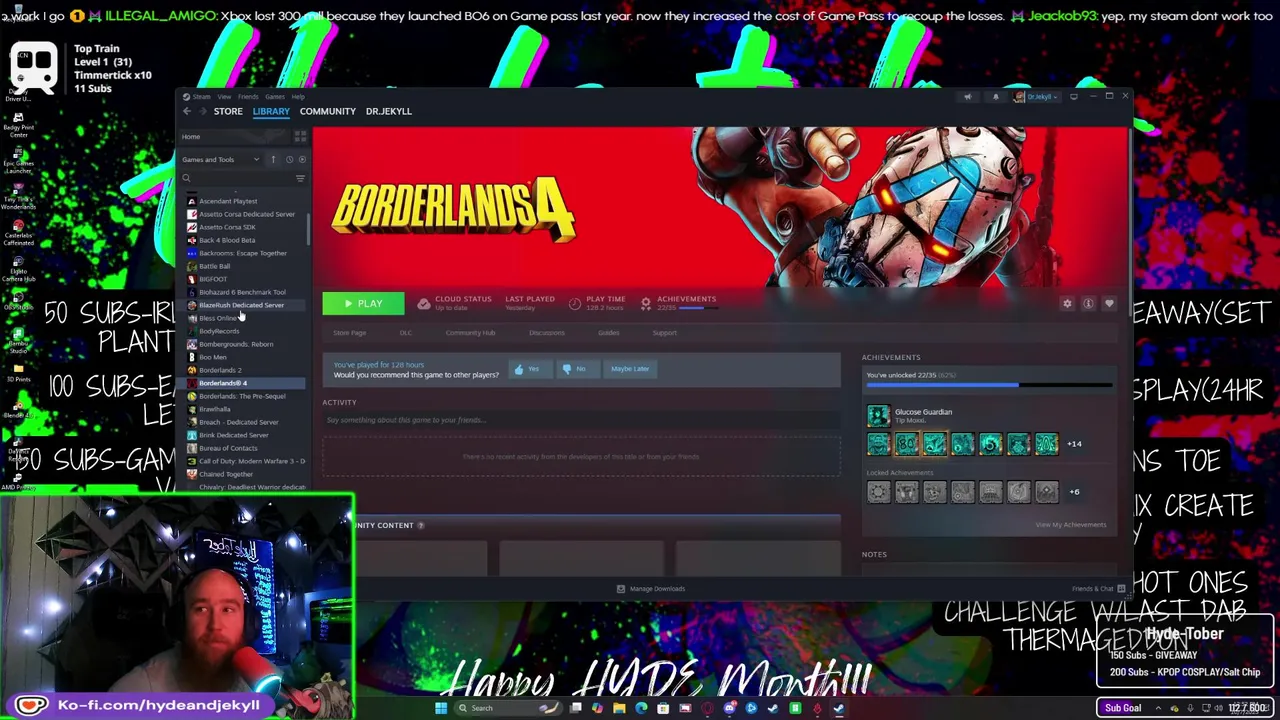The height and width of the screenshot is (720, 1280).
Task: Open Community Hub game link
Action: click(x=470, y=333)
